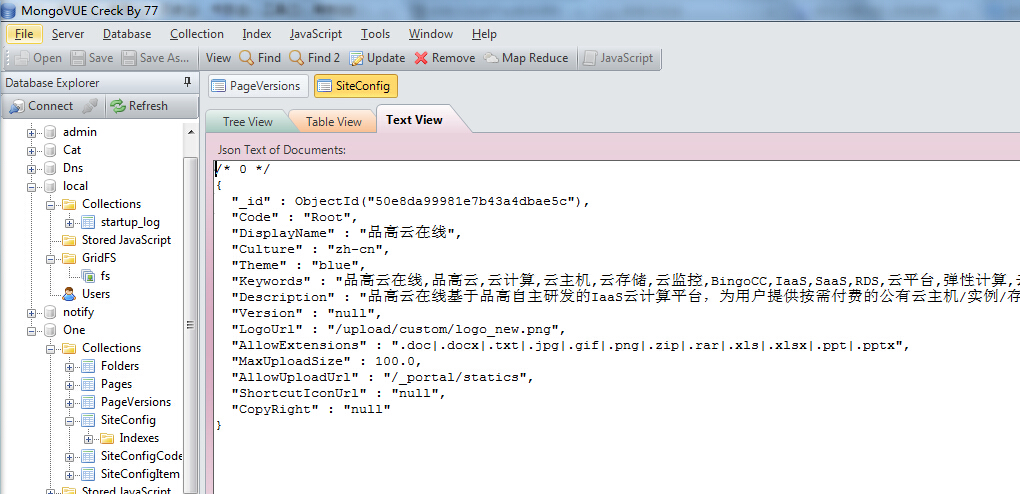Collapse the One database node
1020x494 pixels.
pyautogui.click(x=31, y=331)
